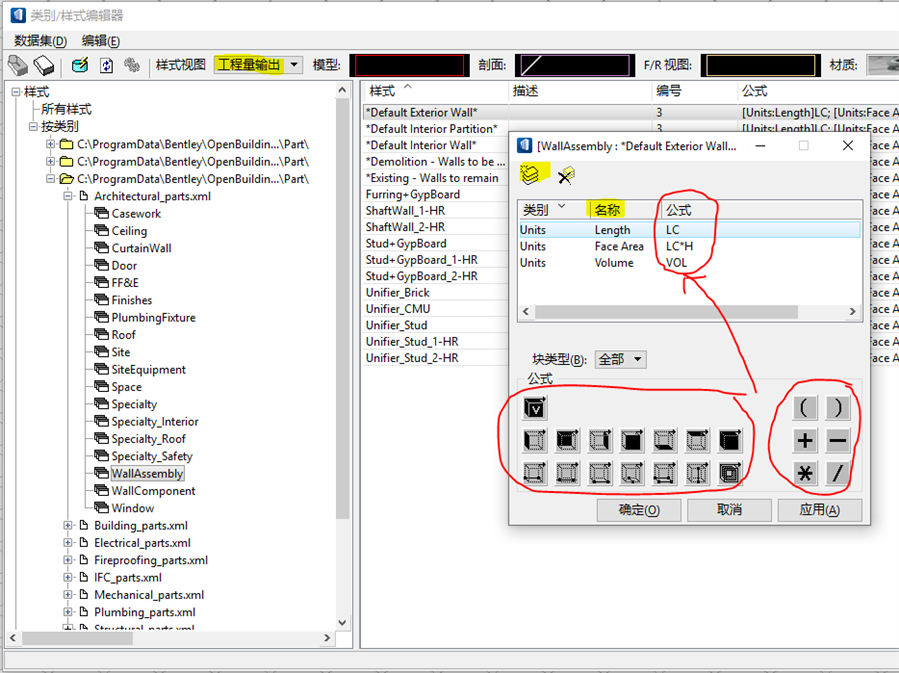Expand the IFC_parts.xml node
The height and width of the screenshot is (673, 899).
[x=68, y=577]
